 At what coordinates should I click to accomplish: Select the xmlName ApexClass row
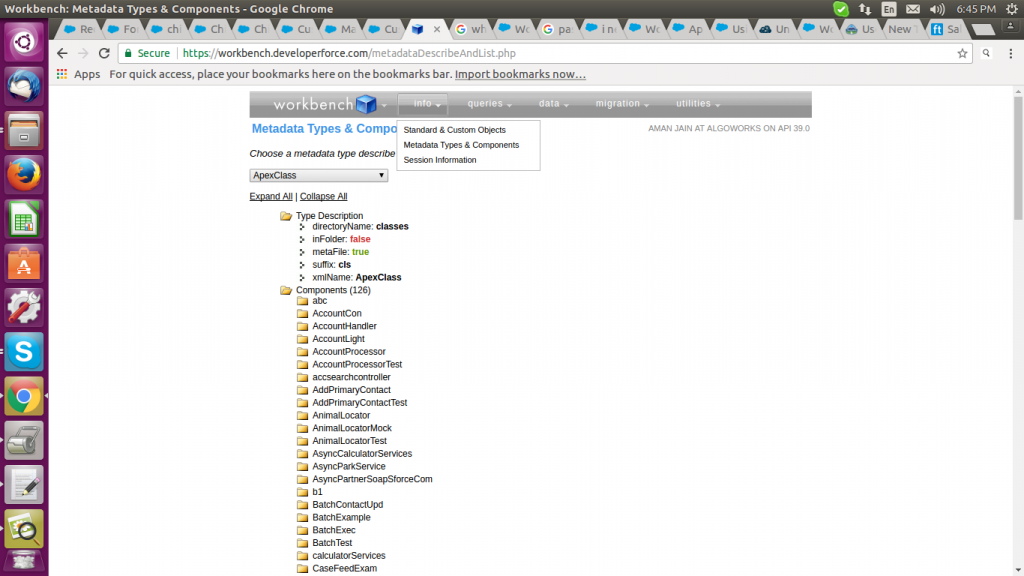[357, 278]
